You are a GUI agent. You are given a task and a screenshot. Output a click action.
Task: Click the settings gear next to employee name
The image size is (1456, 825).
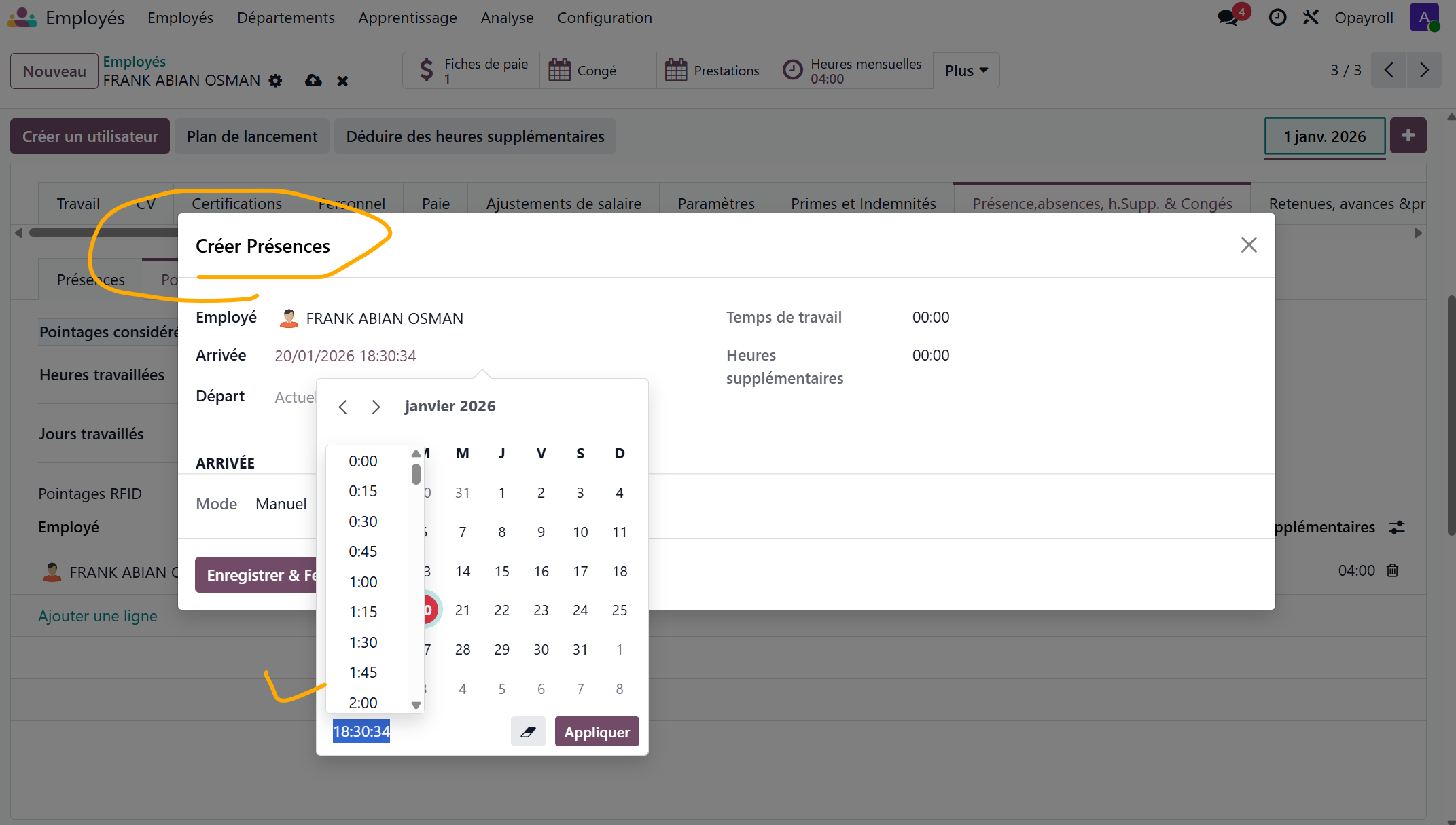point(275,81)
